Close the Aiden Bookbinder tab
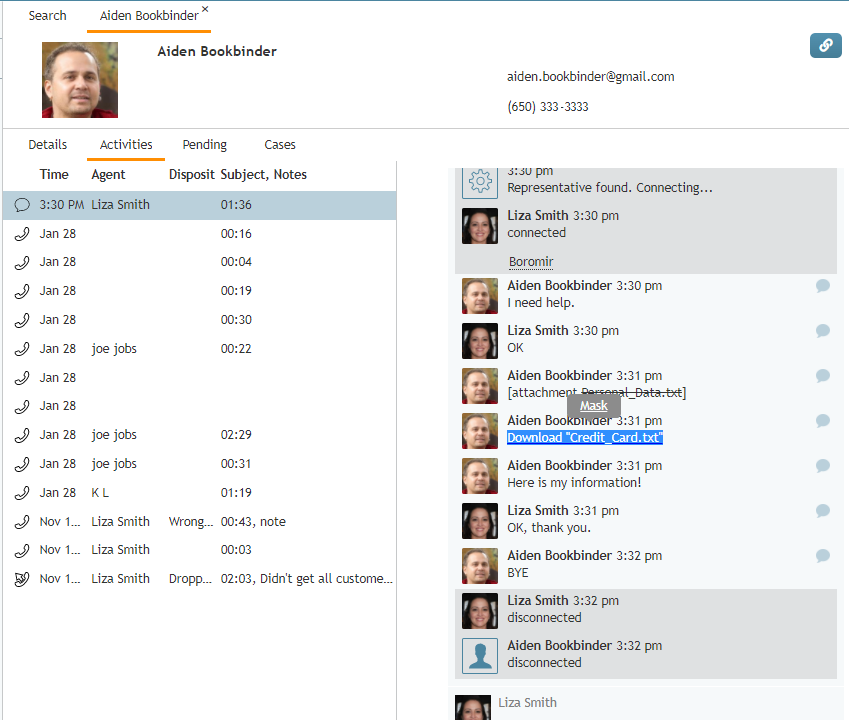The image size is (849, 720). [x=205, y=9]
